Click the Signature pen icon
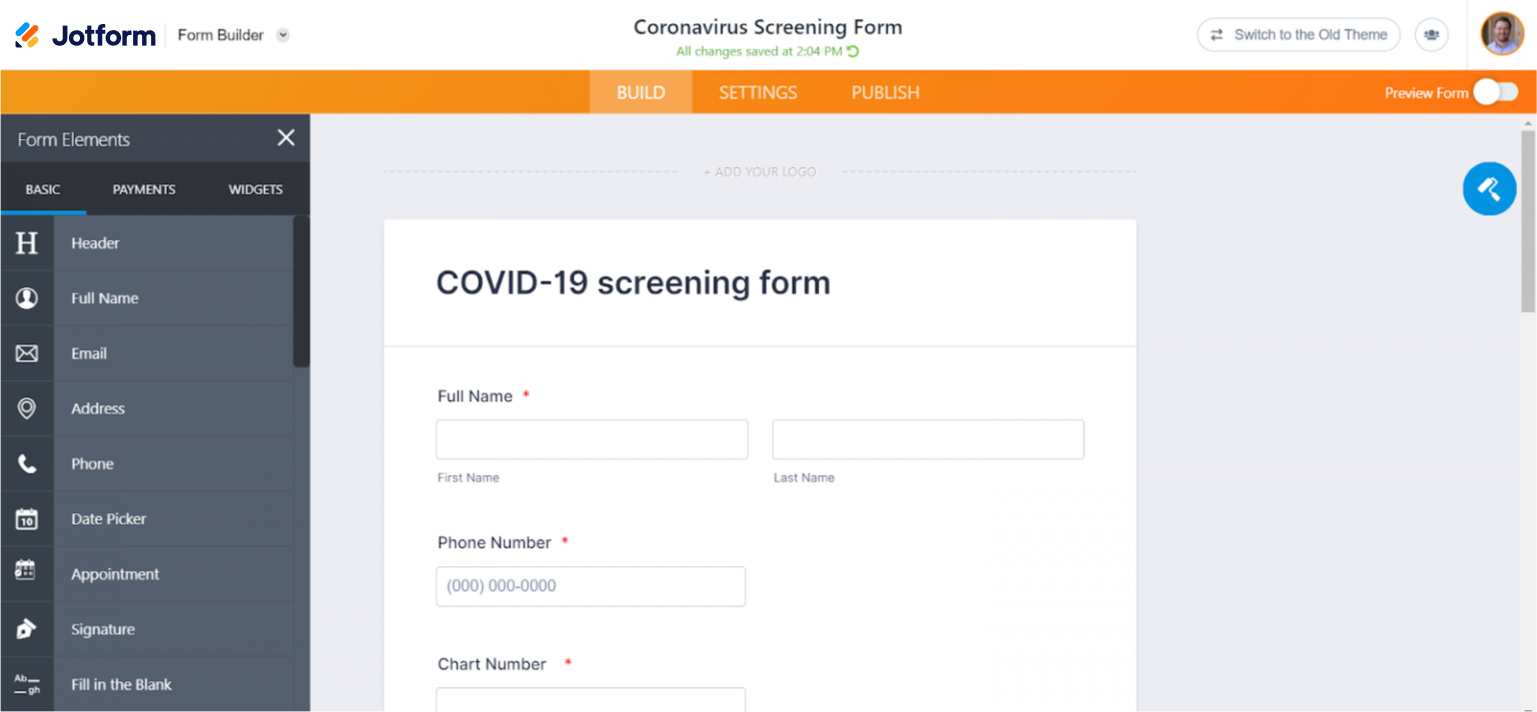 pyautogui.click(x=27, y=629)
